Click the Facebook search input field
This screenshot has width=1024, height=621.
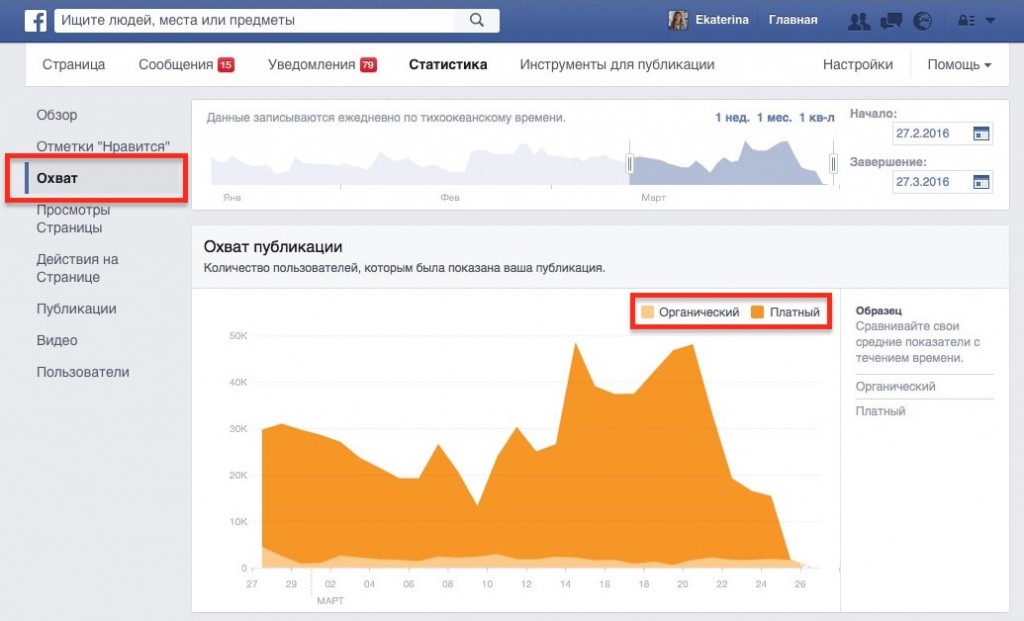click(255, 20)
